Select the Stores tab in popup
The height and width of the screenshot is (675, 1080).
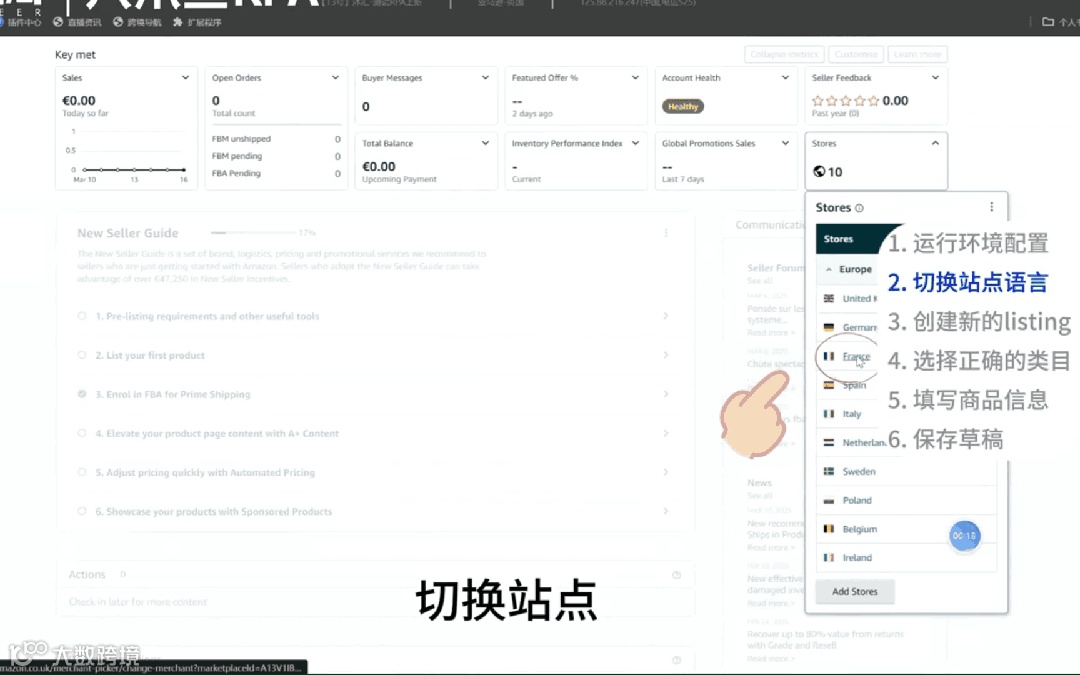[x=838, y=239]
